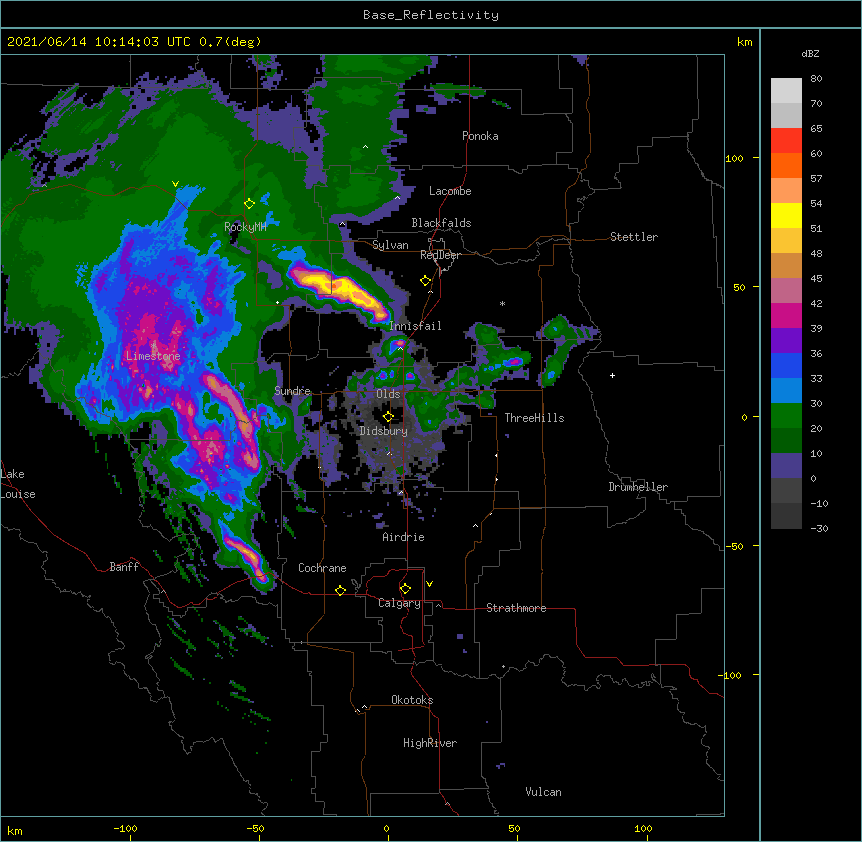Image resolution: width=862 pixels, height=842 pixels.
Task: Click the ThreeHills label
Action: (534, 418)
